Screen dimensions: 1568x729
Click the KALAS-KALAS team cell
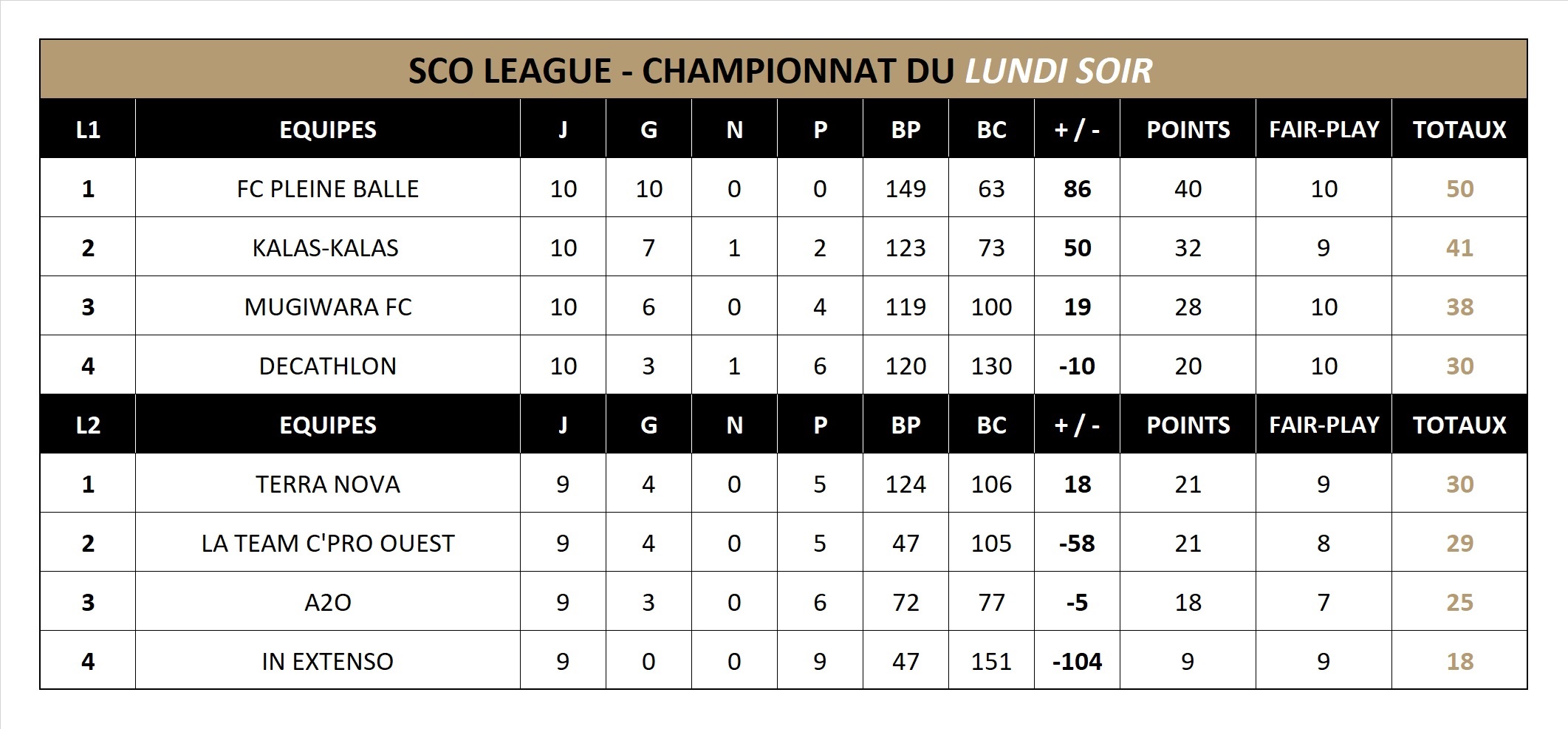[326, 248]
